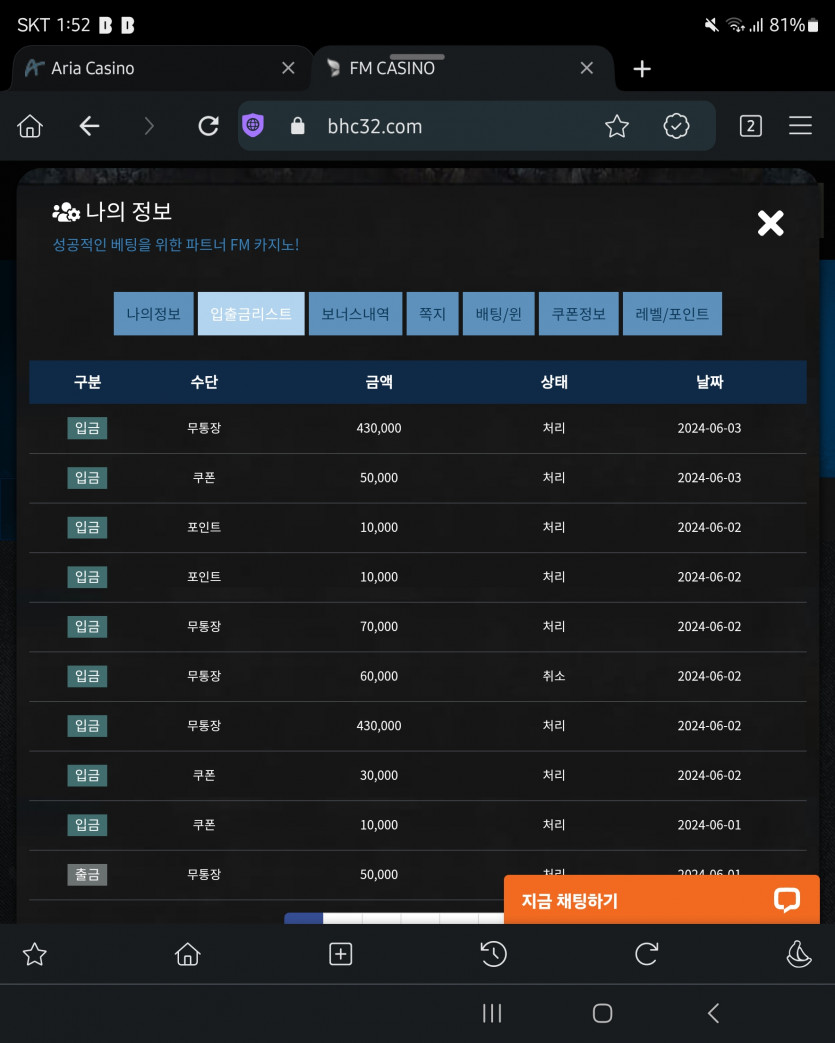Bookmark page with the star in the address bar
The height and width of the screenshot is (1043, 835).
click(617, 126)
